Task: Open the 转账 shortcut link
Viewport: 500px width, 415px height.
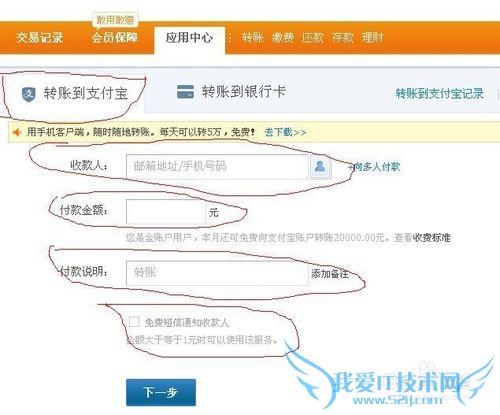Action: [253, 38]
